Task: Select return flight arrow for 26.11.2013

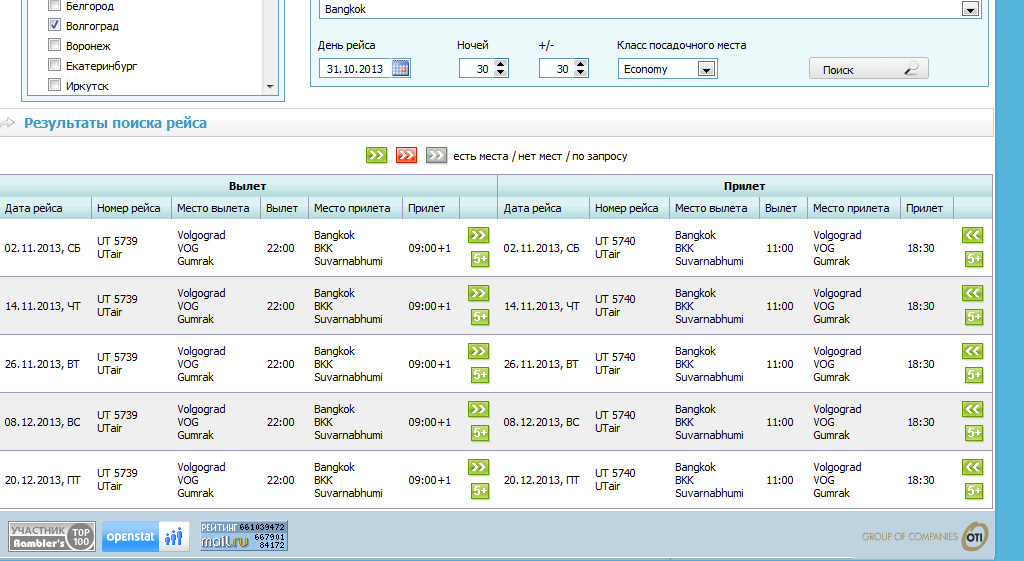Action: click(x=972, y=351)
